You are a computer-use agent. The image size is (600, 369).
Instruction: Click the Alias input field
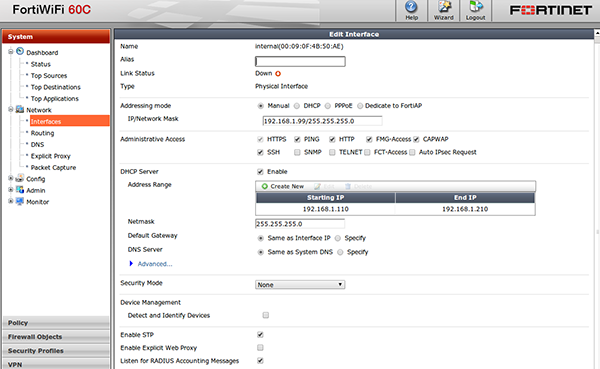pos(300,61)
